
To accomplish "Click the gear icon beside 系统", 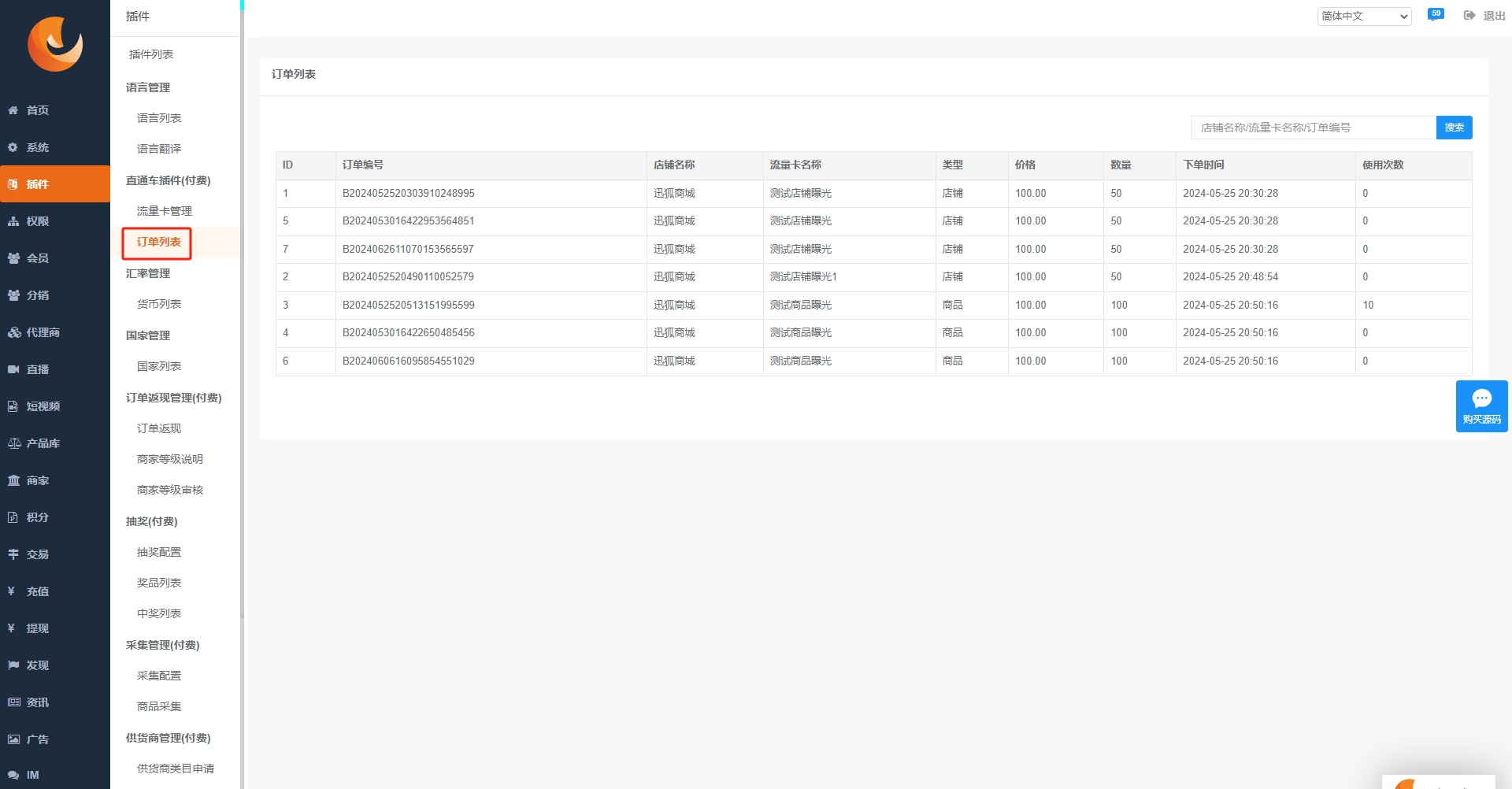I will pos(13,147).
